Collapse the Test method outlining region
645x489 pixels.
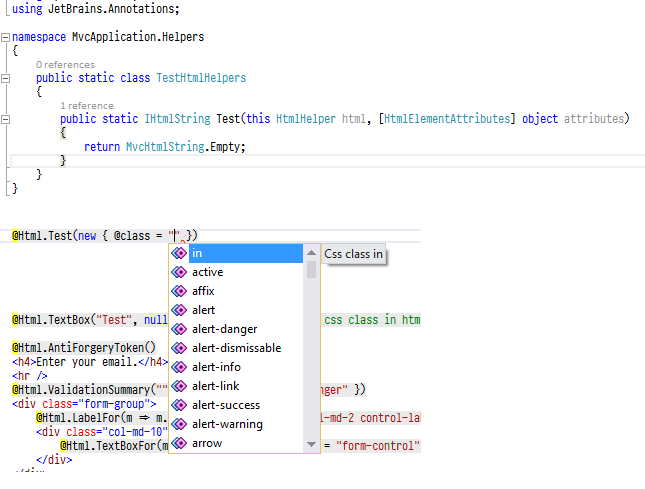tap(5, 119)
